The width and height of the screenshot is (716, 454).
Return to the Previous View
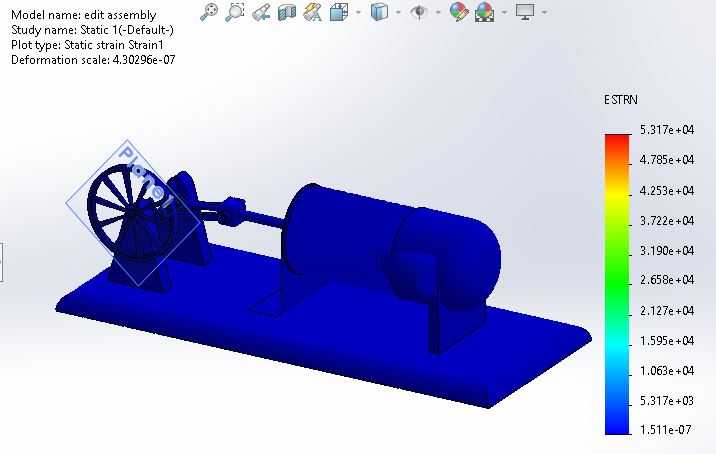261,12
